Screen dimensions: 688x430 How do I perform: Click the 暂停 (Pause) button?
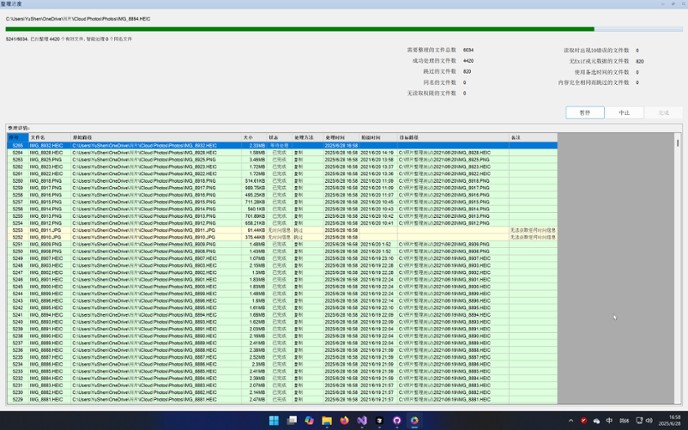(x=585, y=113)
